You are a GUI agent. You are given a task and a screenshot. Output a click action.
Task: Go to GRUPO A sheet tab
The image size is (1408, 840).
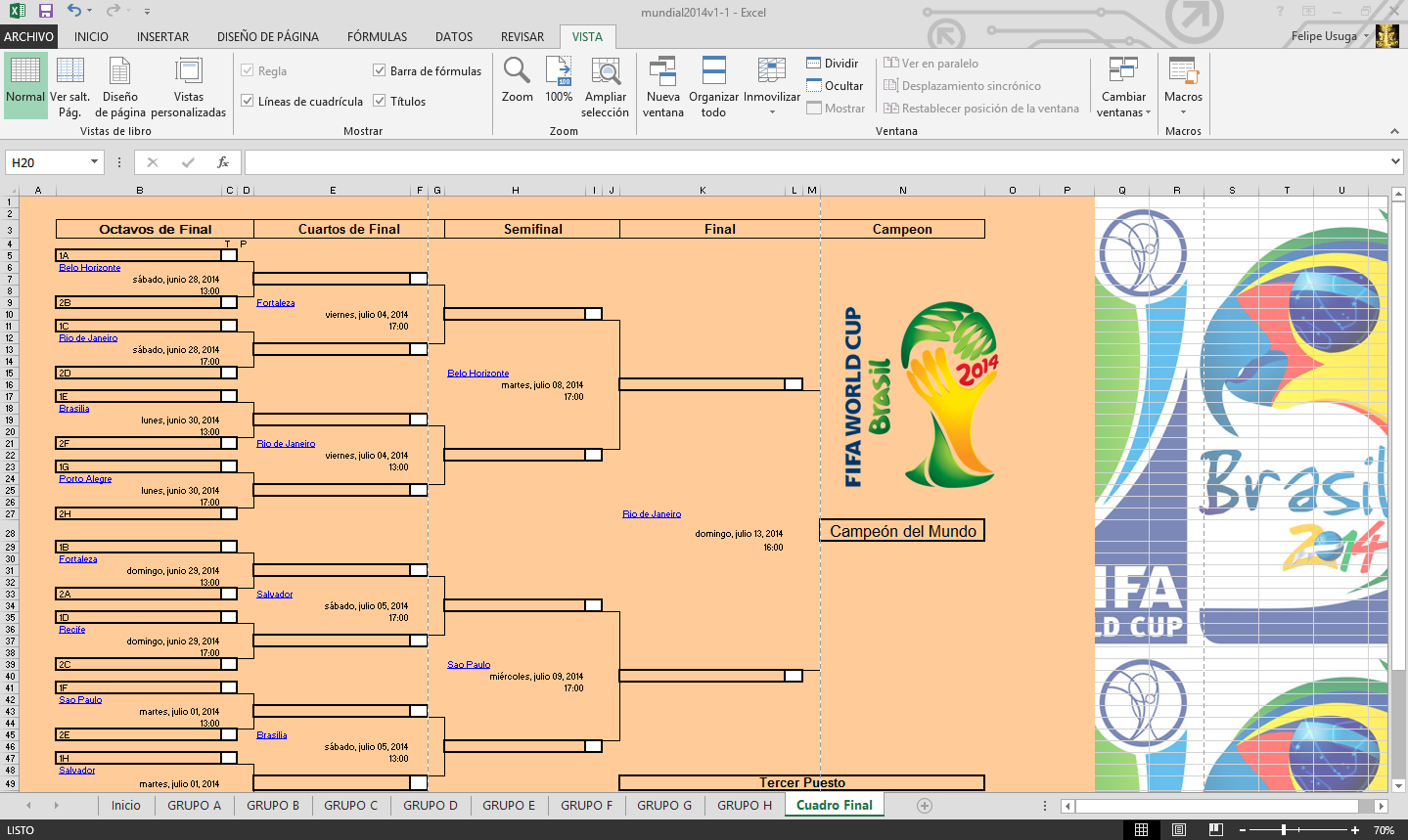click(194, 805)
